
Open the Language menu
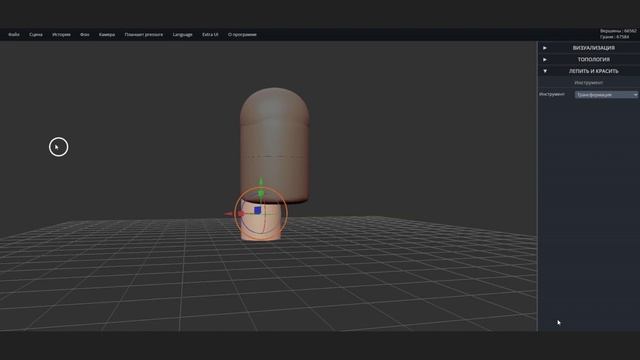pyautogui.click(x=182, y=35)
